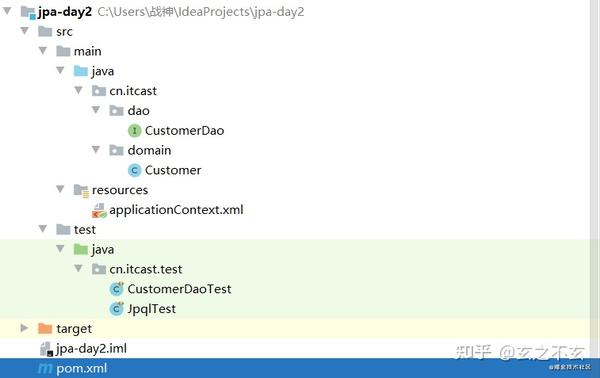This screenshot has width=600, height=378.
Task: Click the Maven pom.xml icon
Action: click(x=45, y=369)
